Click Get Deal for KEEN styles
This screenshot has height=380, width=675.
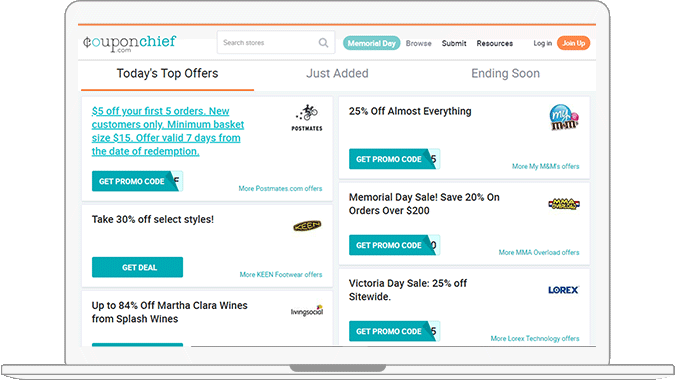pyautogui.click(x=137, y=267)
